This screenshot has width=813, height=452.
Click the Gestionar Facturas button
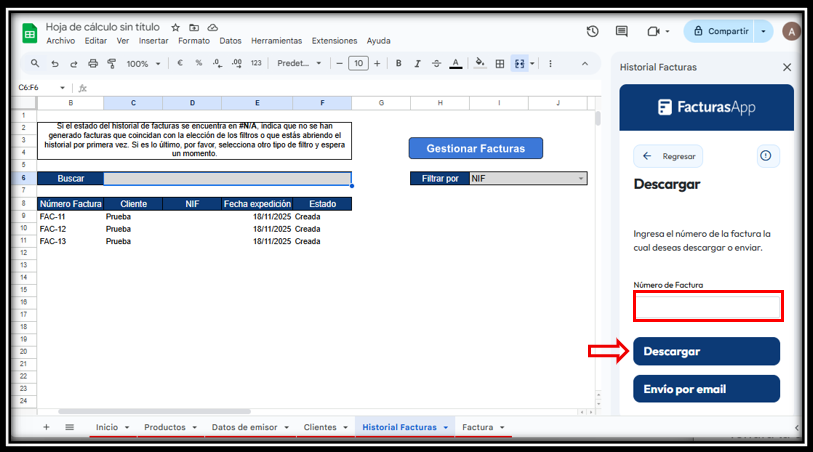coord(475,148)
